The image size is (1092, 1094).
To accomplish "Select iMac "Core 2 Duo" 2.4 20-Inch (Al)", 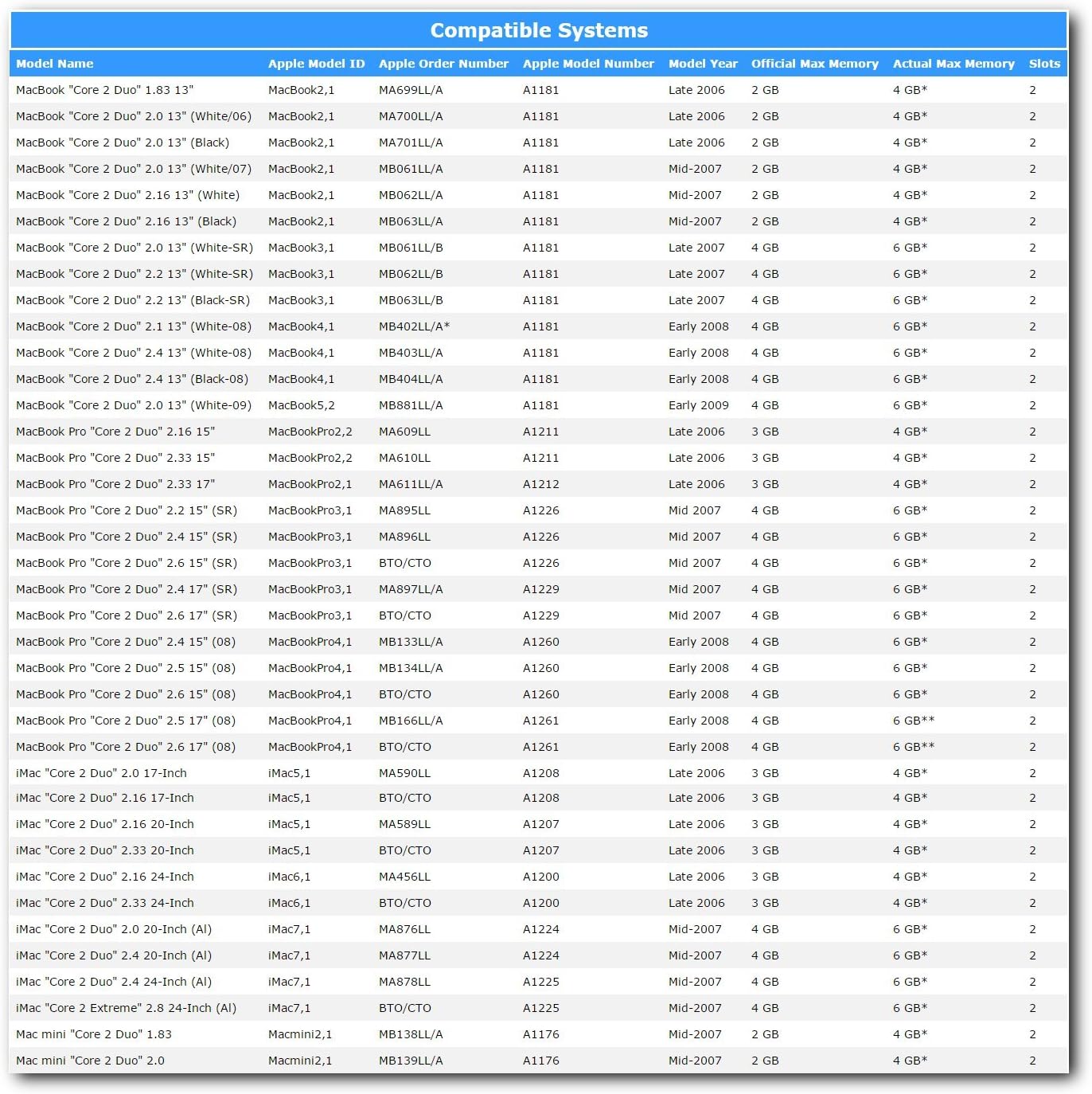I will coord(114,955).
